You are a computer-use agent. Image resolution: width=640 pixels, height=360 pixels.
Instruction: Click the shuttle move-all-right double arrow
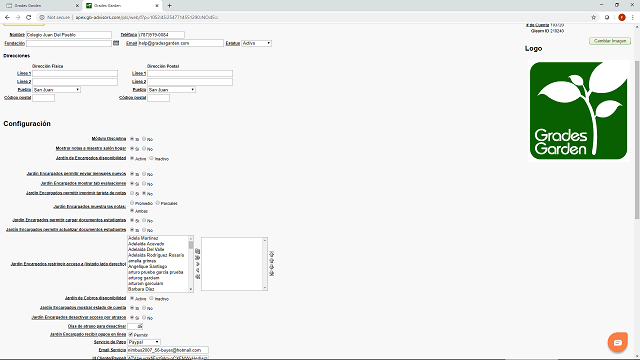click(x=198, y=258)
